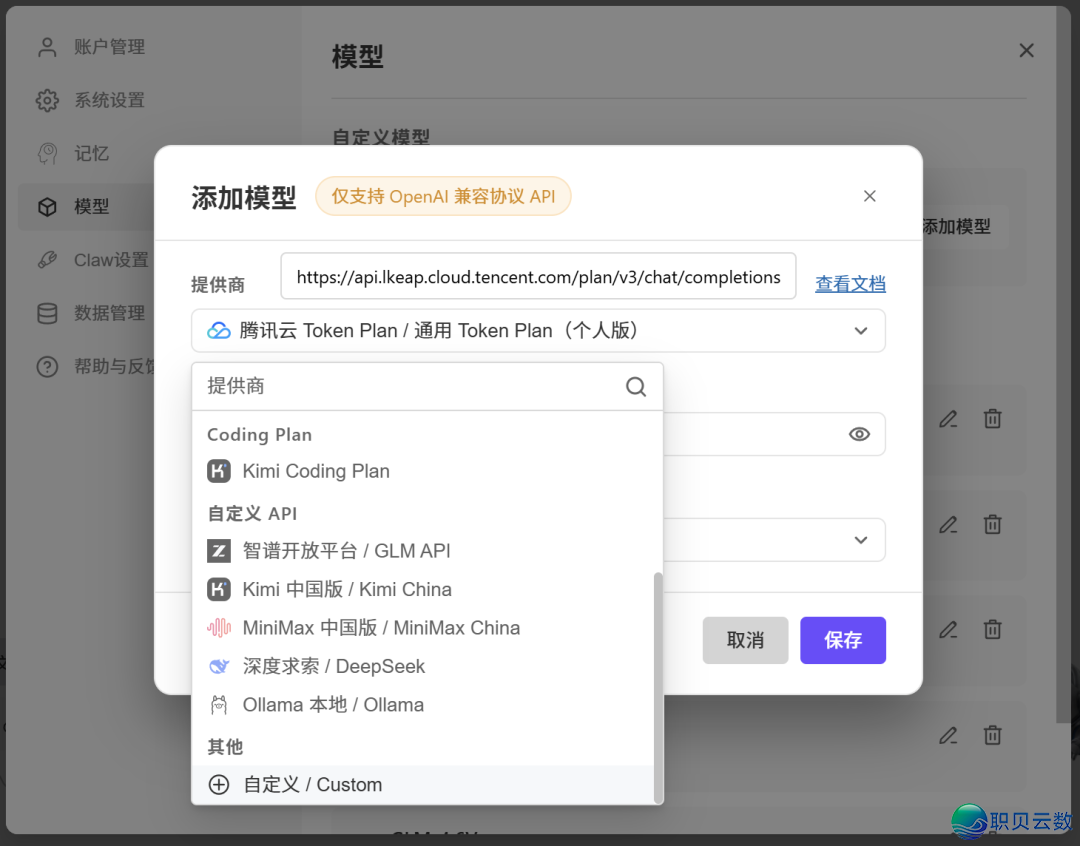Toggle API key visibility eye icon
1080x846 pixels.
(x=859, y=434)
